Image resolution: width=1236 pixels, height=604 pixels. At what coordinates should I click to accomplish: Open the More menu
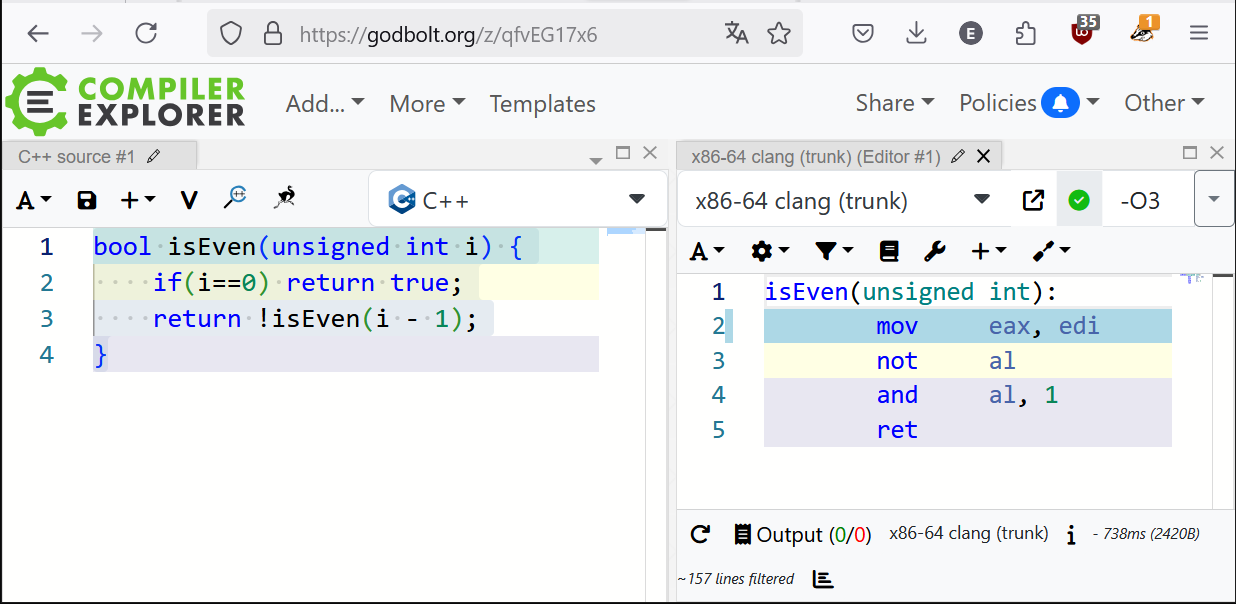coord(427,103)
